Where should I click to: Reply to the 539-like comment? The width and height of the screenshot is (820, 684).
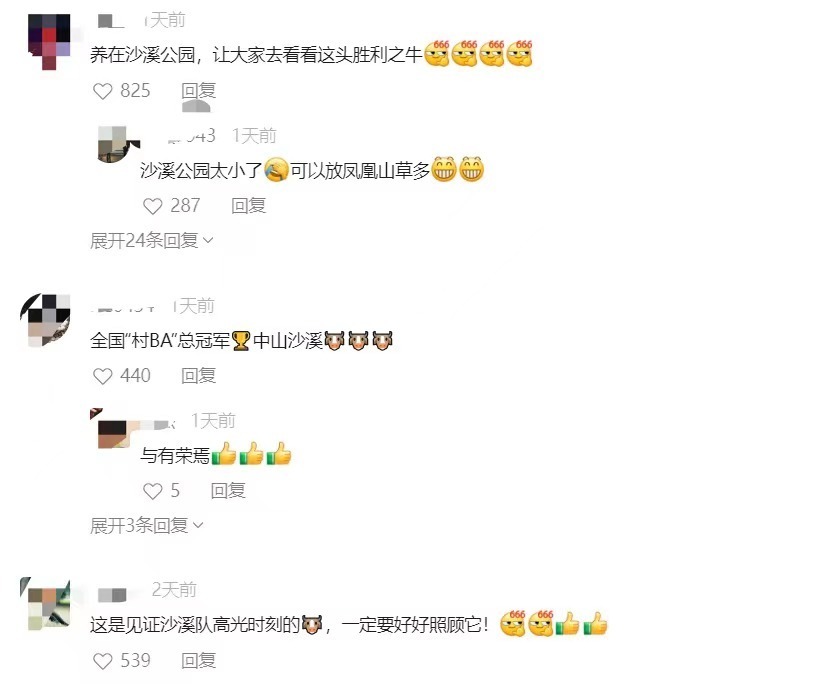tap(199, 661)
